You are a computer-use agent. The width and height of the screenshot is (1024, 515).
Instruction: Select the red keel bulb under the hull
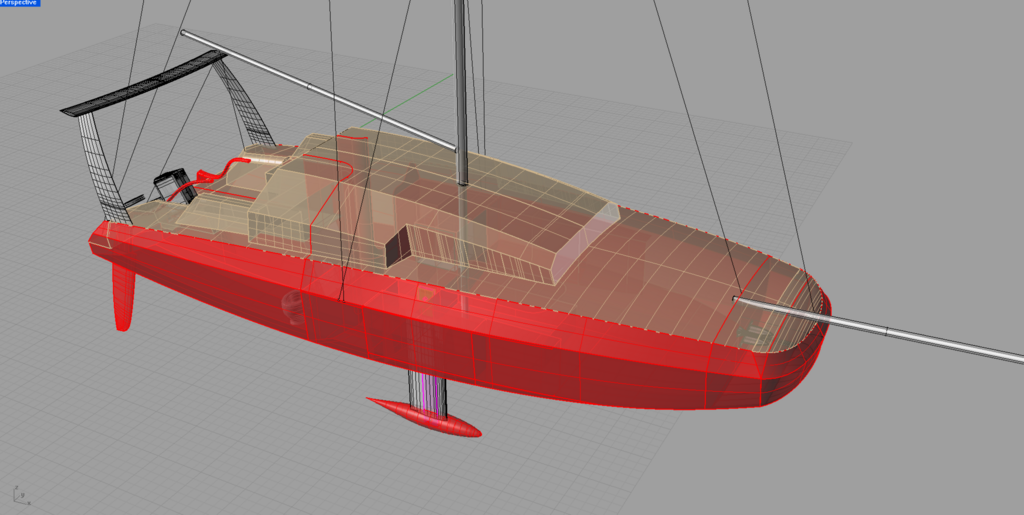[424, 418]
